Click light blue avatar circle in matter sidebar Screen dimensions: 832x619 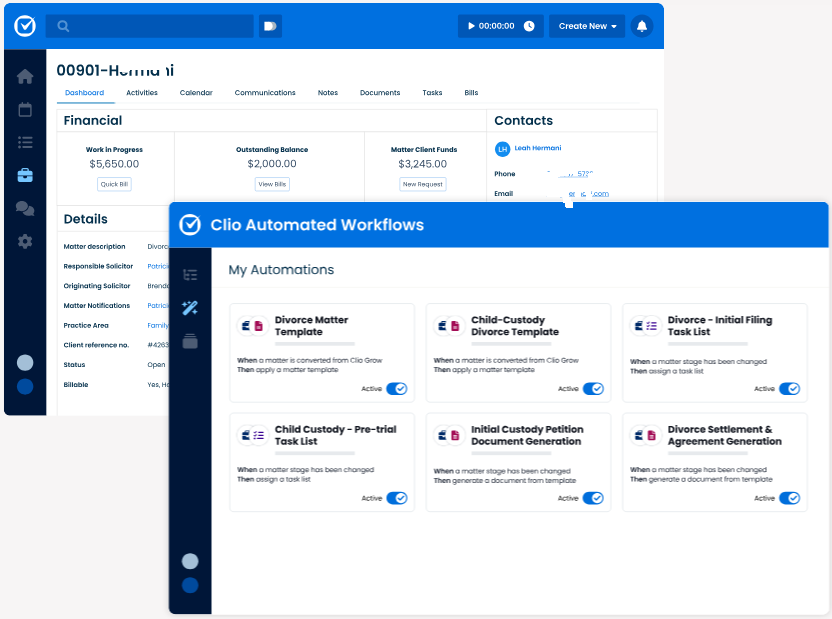tap(25, 363)
